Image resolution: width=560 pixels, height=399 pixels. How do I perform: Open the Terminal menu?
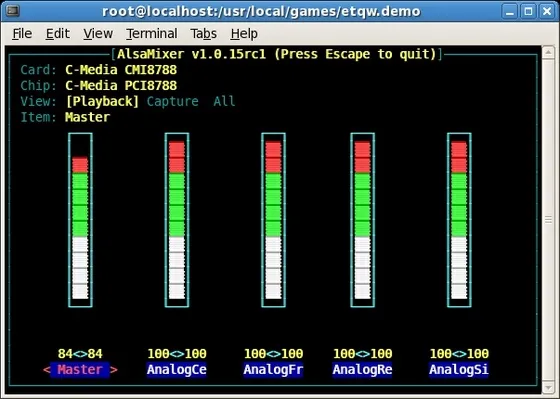tap(151, 34)
